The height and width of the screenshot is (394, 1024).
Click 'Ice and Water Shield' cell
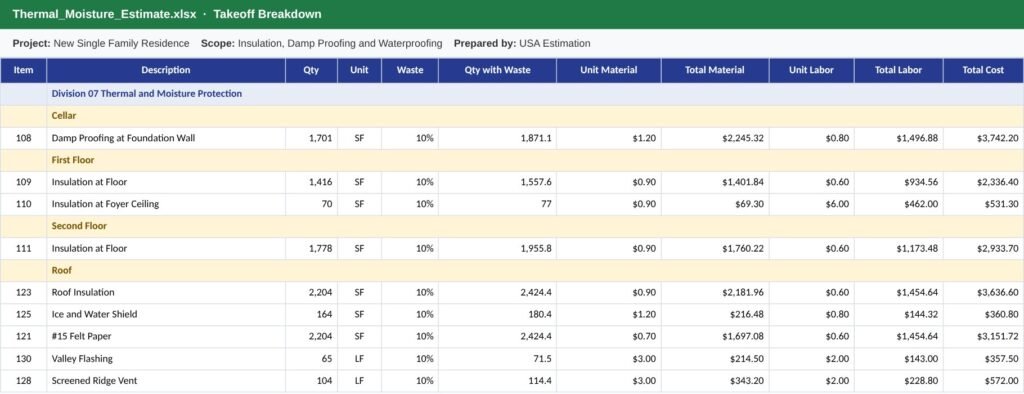(x=166, y=314)
